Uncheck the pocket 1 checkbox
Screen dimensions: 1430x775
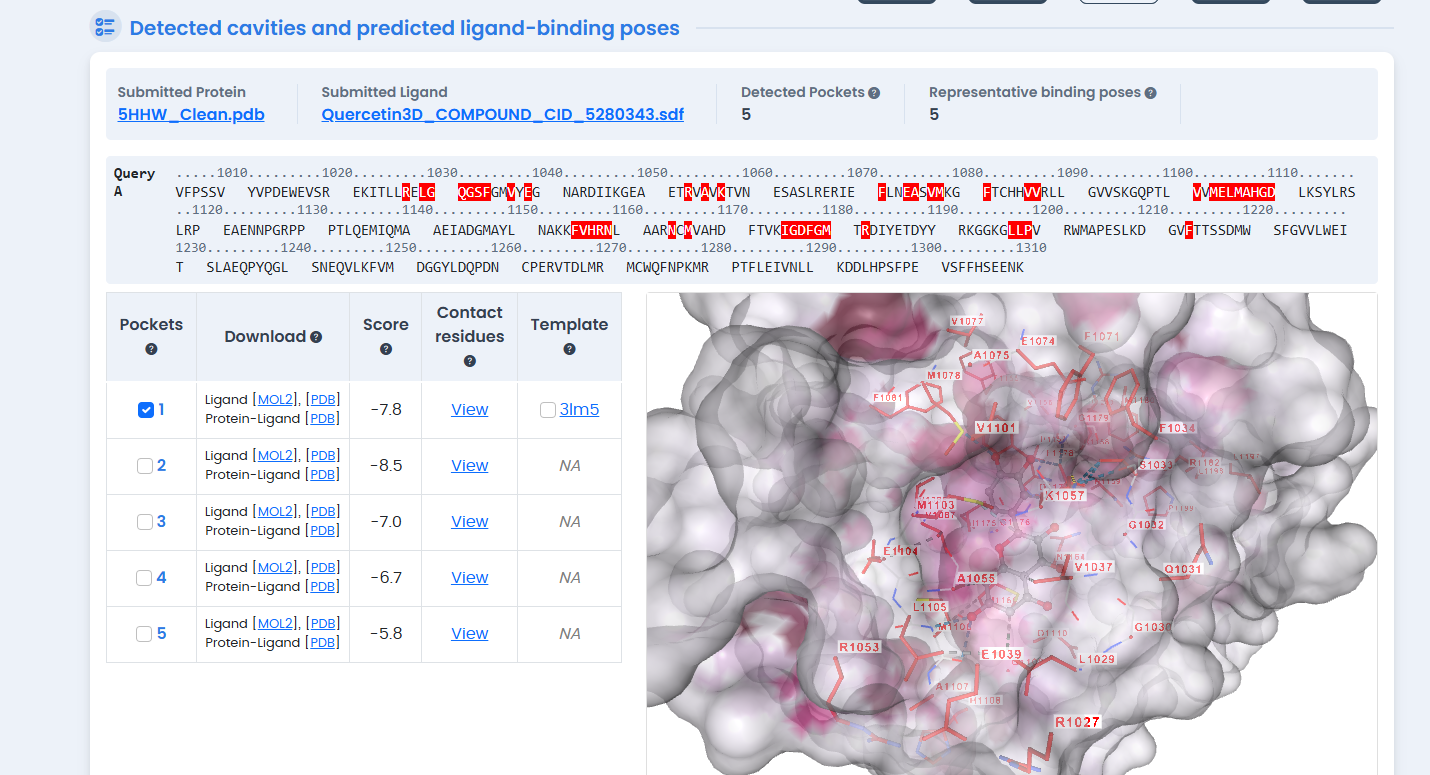pos(146,410)
